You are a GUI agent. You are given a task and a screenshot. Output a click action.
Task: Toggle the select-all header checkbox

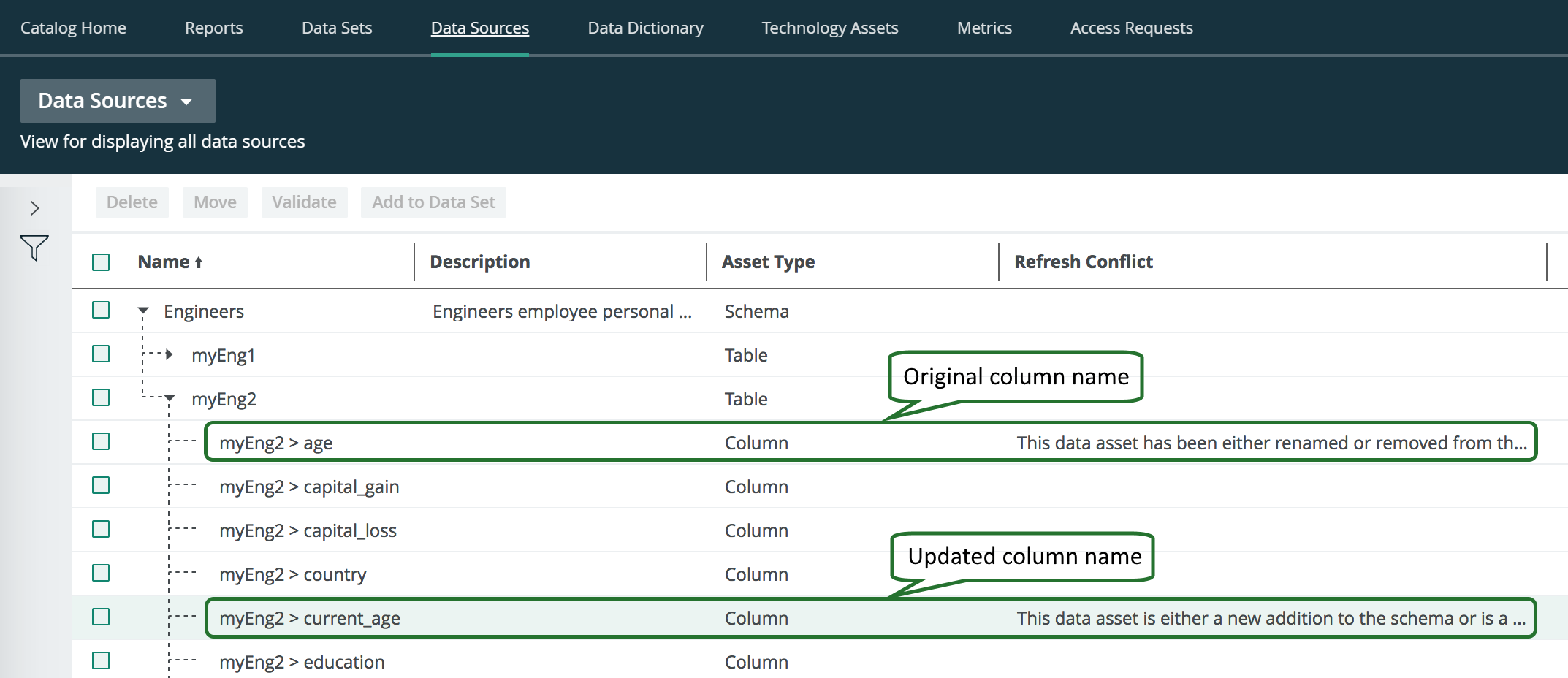click(x=101, y=262)
